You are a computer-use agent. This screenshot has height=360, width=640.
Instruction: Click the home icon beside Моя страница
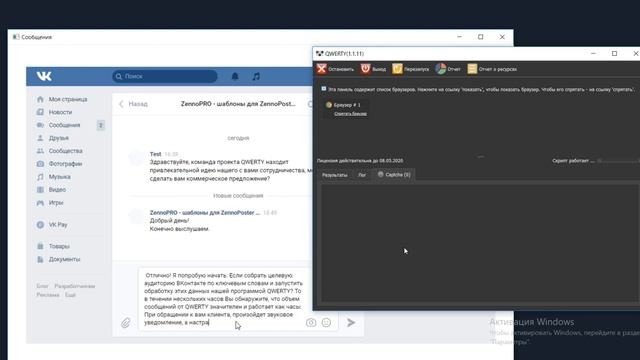pyautogui.click(x=40, y=99)
